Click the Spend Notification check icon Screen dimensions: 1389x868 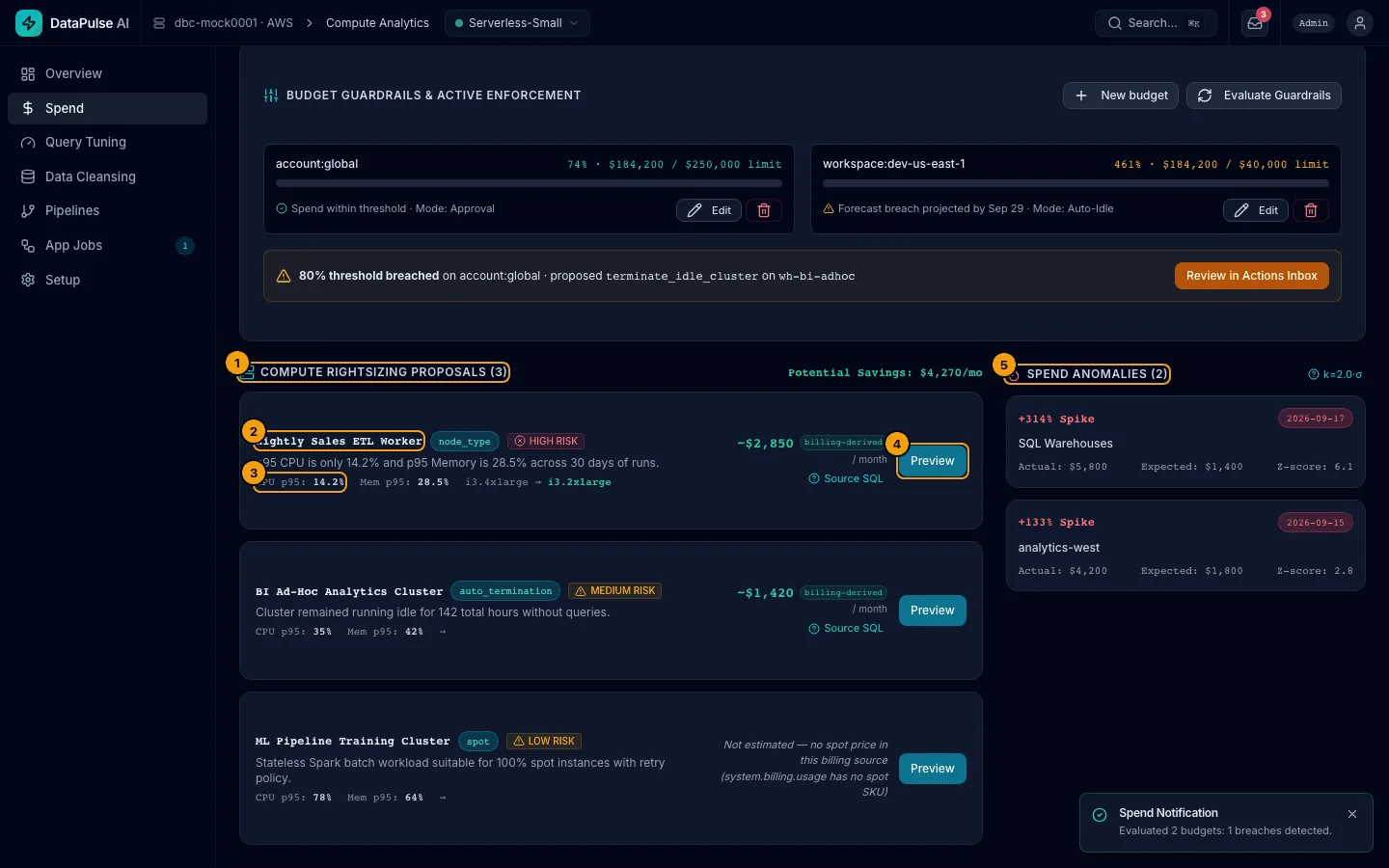coord(1100,815)
